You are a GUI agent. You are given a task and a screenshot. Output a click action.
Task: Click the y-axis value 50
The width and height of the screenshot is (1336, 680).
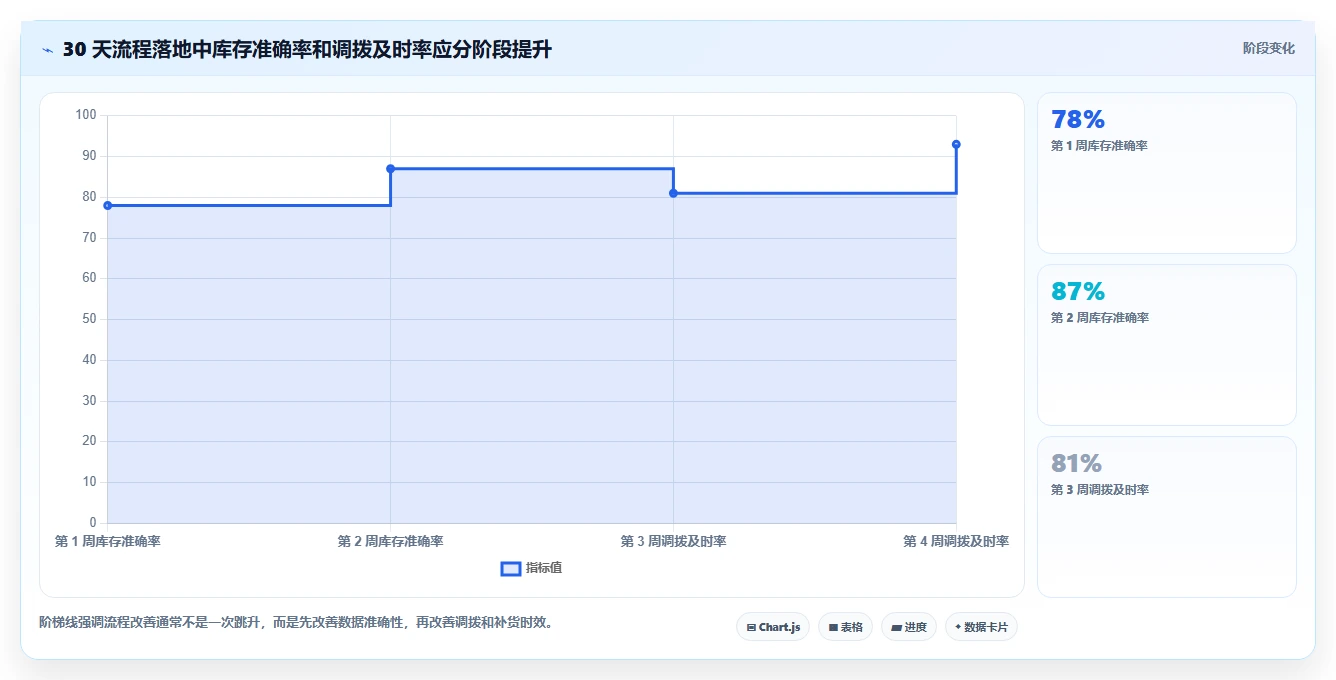[89, 319]
